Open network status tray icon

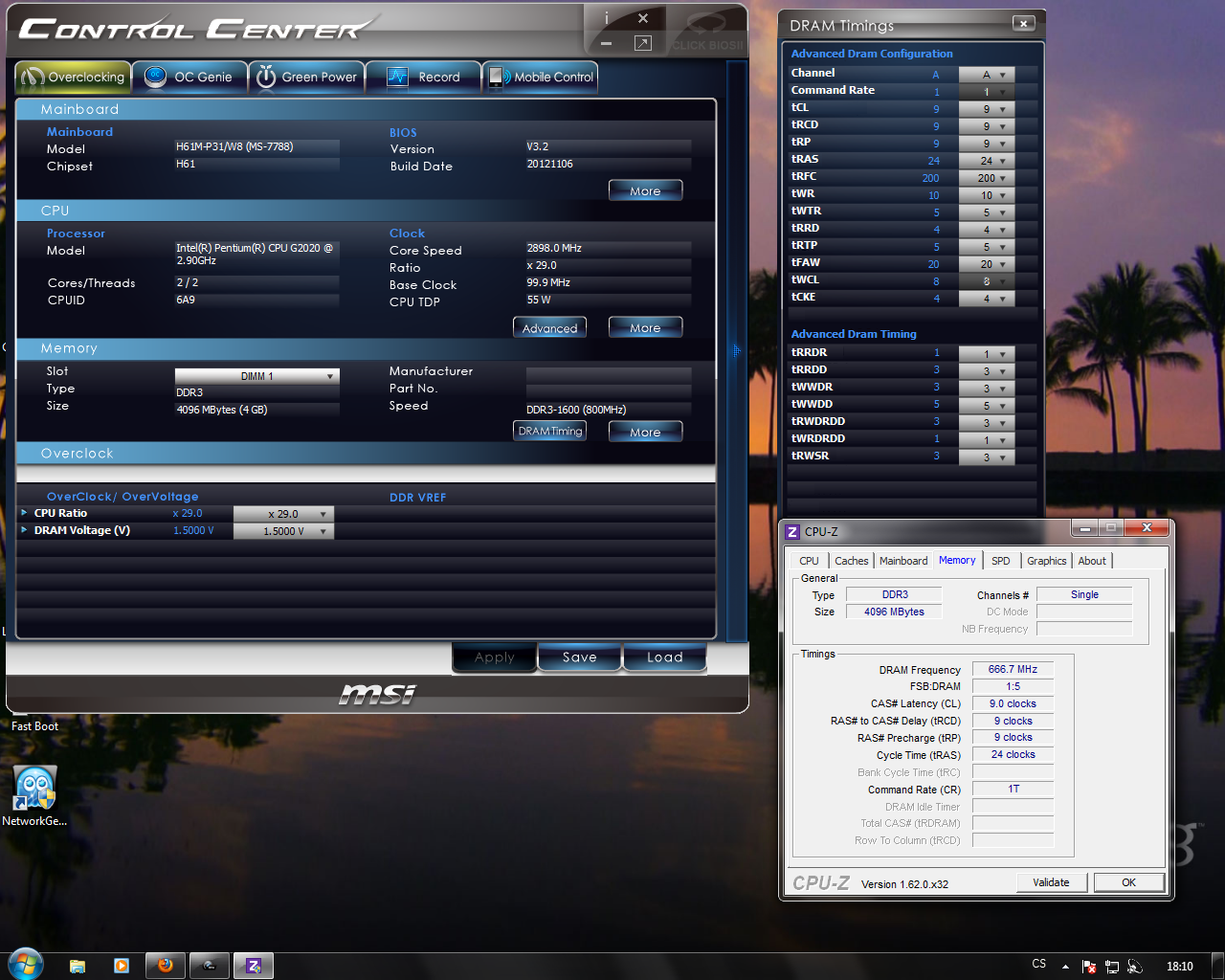click(1112, 967)
